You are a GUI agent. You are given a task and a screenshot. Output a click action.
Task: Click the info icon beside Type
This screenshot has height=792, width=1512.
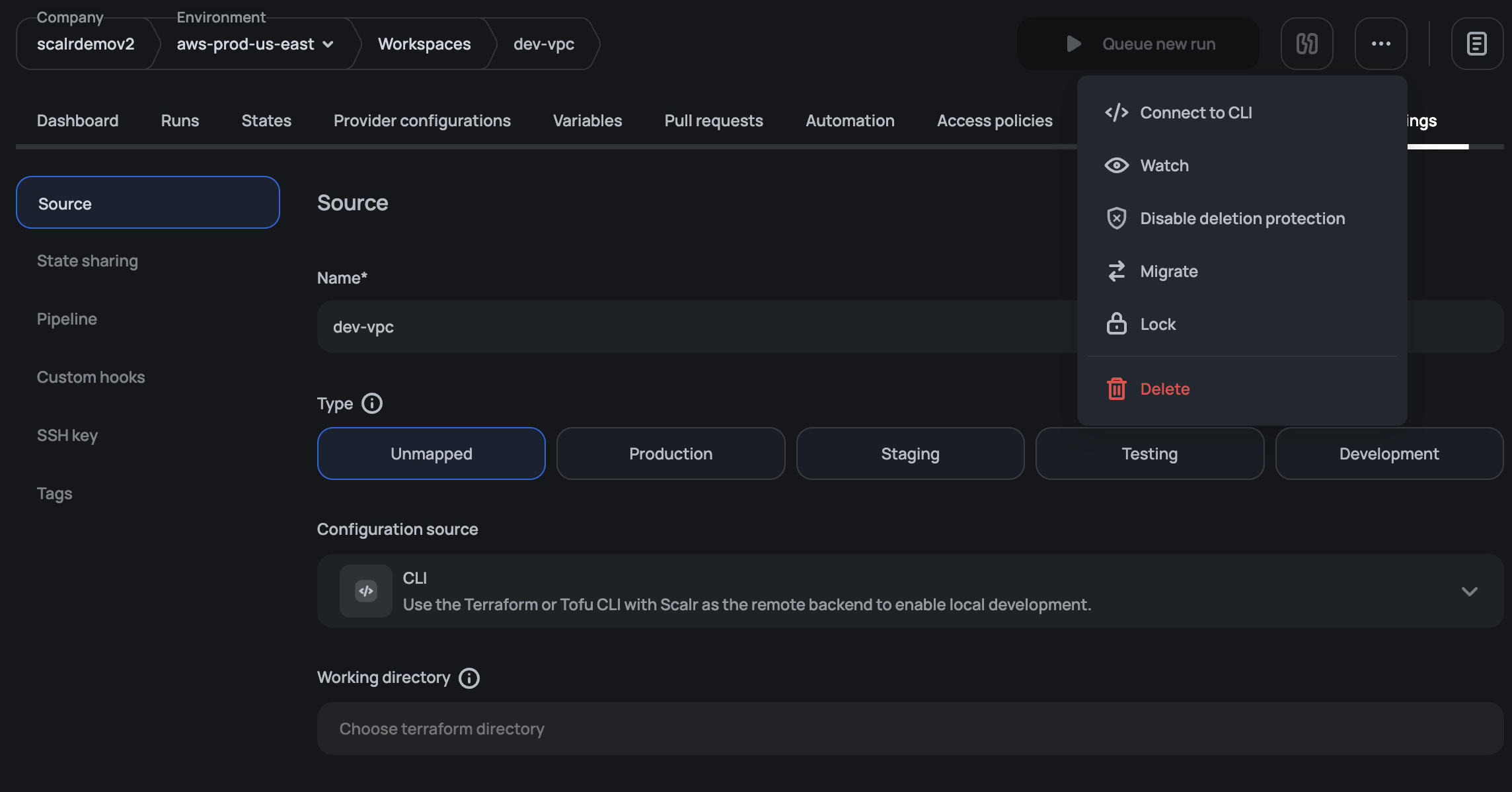coord(372,403)
